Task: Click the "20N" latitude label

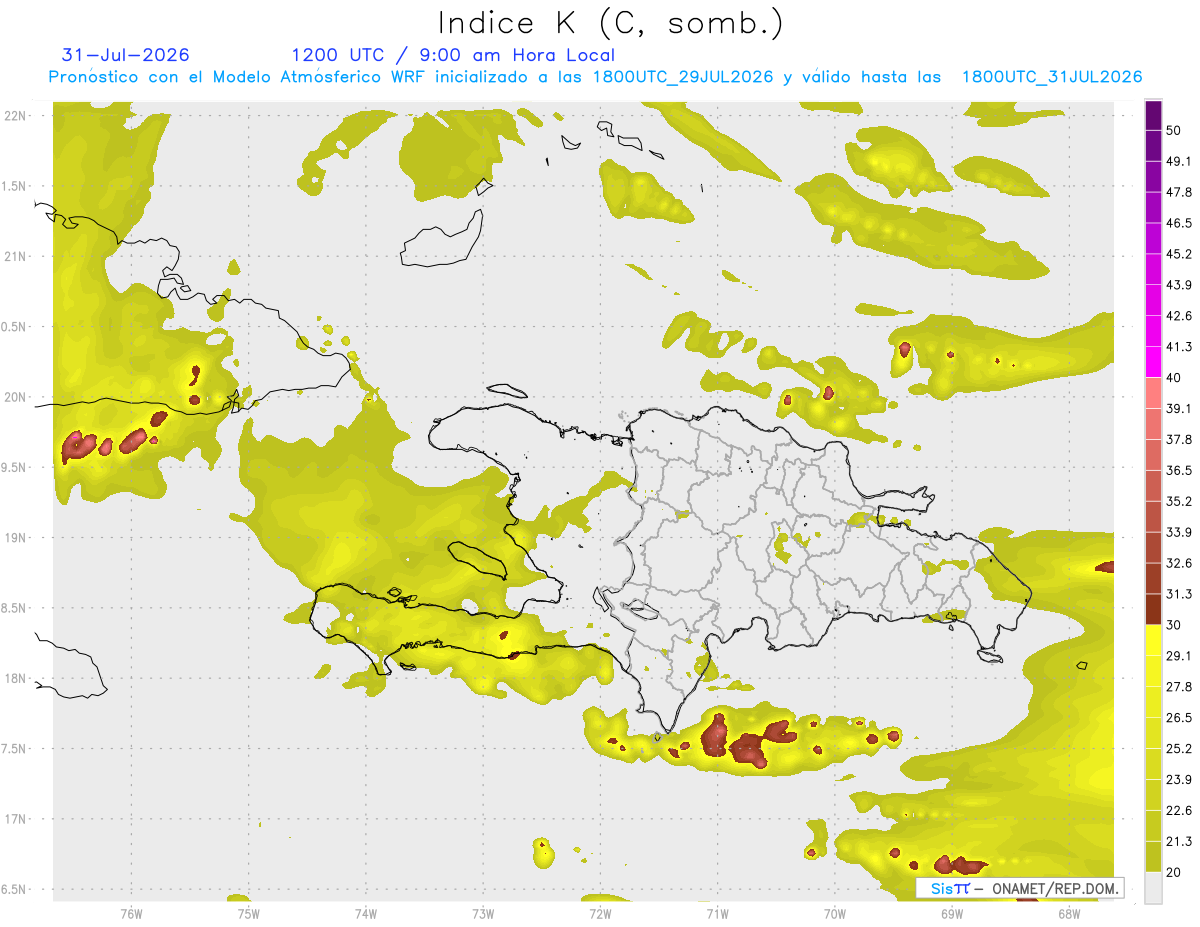Action: coord(16,397)
